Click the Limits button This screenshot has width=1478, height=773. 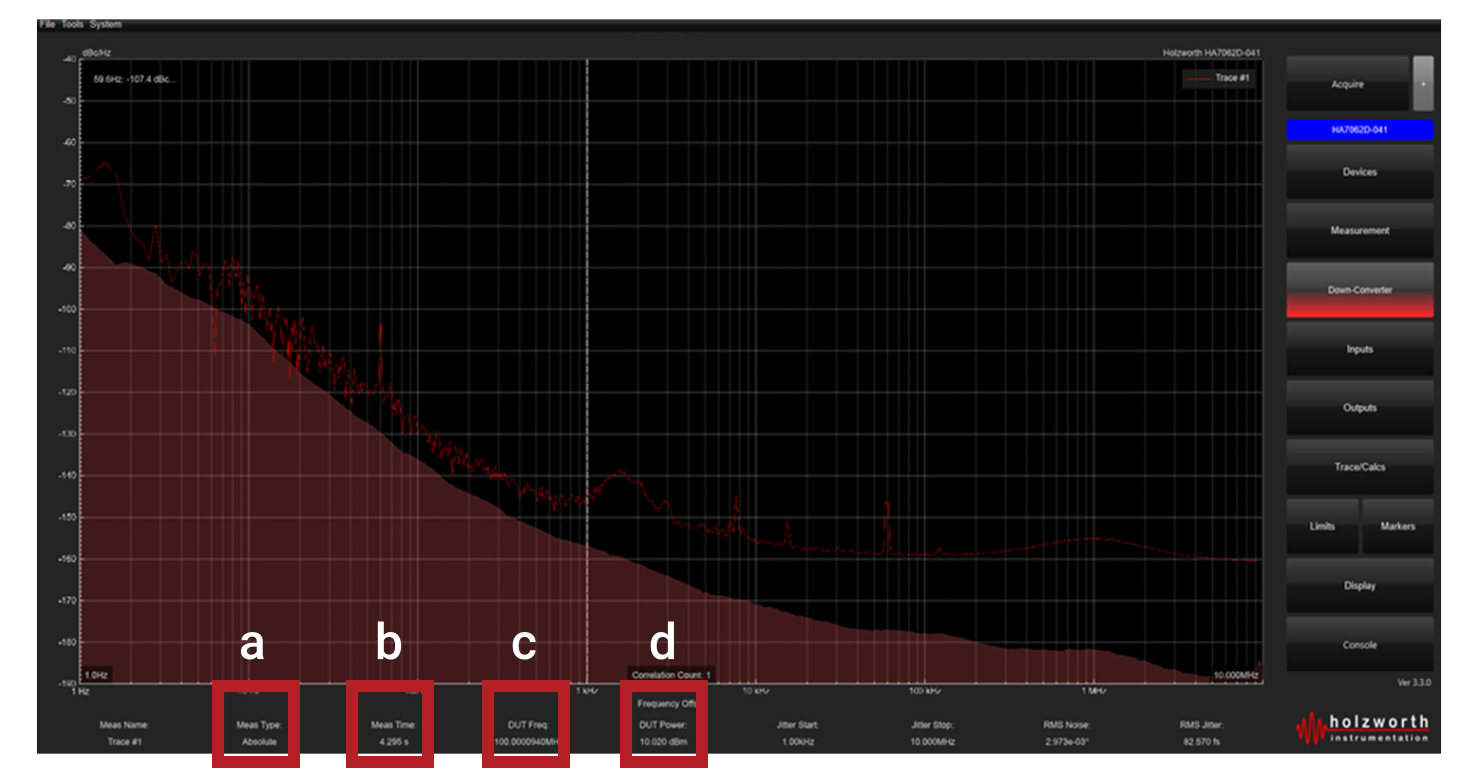tap(1322, 526)
